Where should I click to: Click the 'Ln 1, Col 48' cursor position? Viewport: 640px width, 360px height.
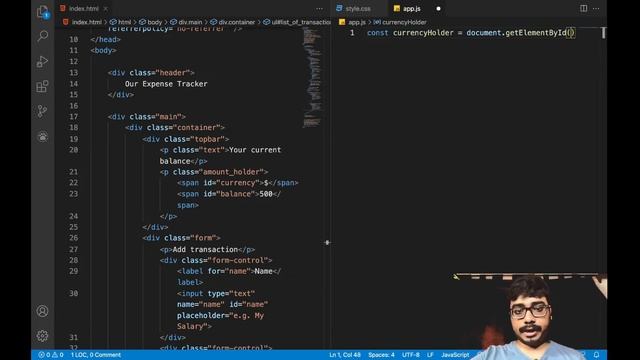345,355
